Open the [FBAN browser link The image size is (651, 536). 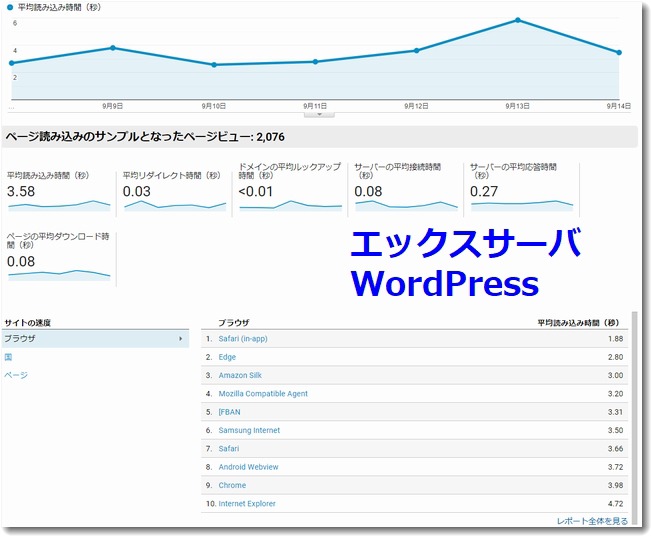tap(229, 412)
